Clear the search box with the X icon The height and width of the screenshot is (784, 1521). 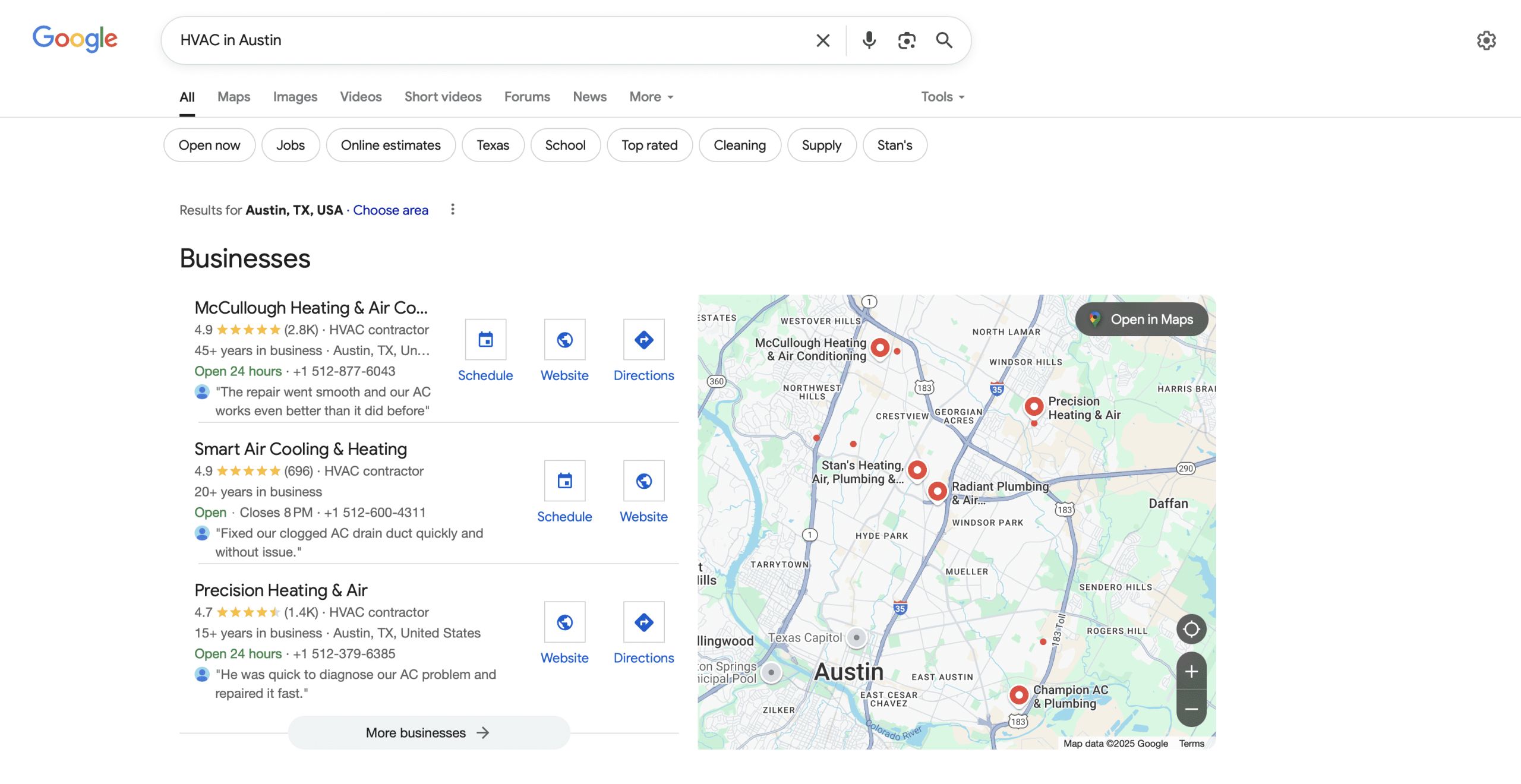click(823, 40)
